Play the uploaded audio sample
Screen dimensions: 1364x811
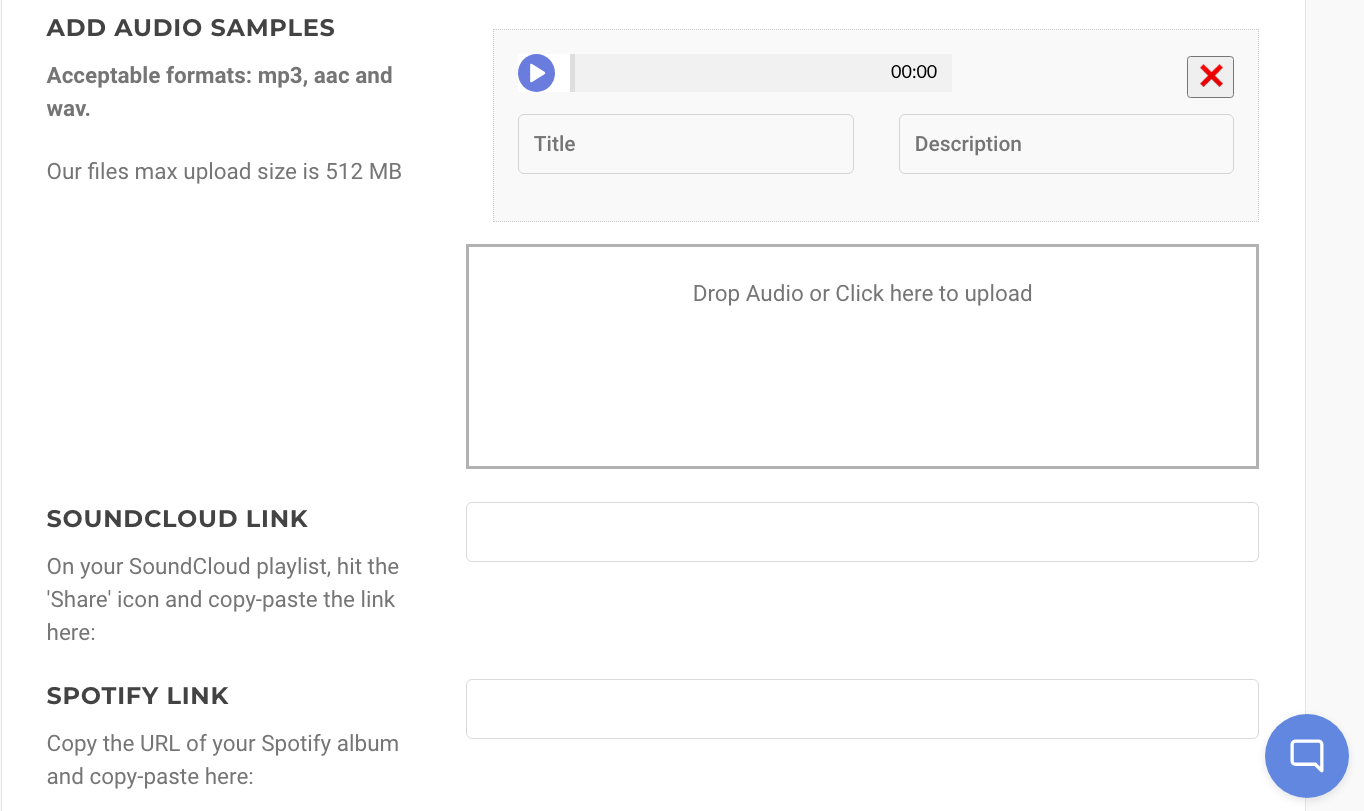[x=536, y=73]
